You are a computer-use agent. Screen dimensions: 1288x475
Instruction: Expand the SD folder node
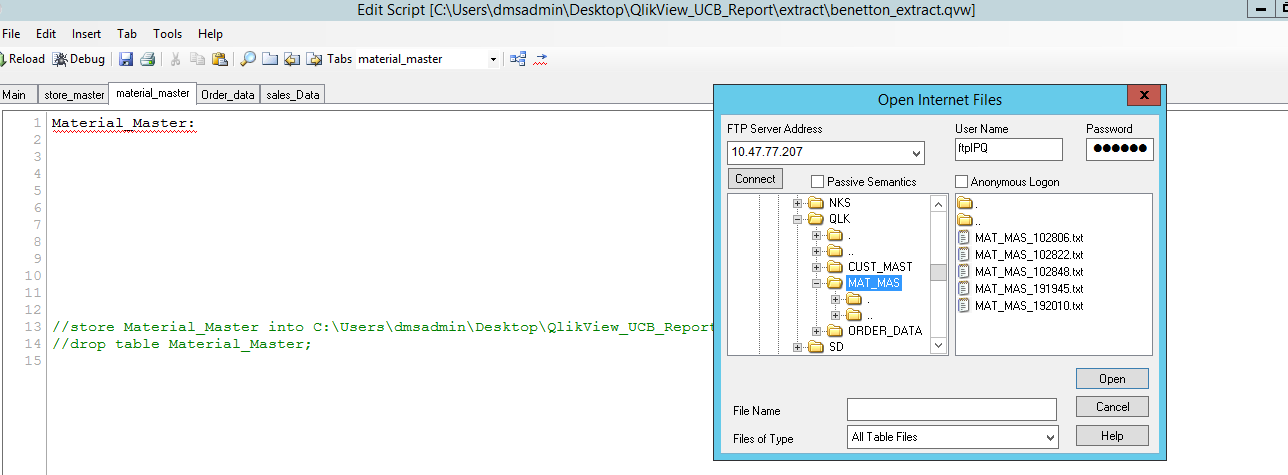coord(798,347)
